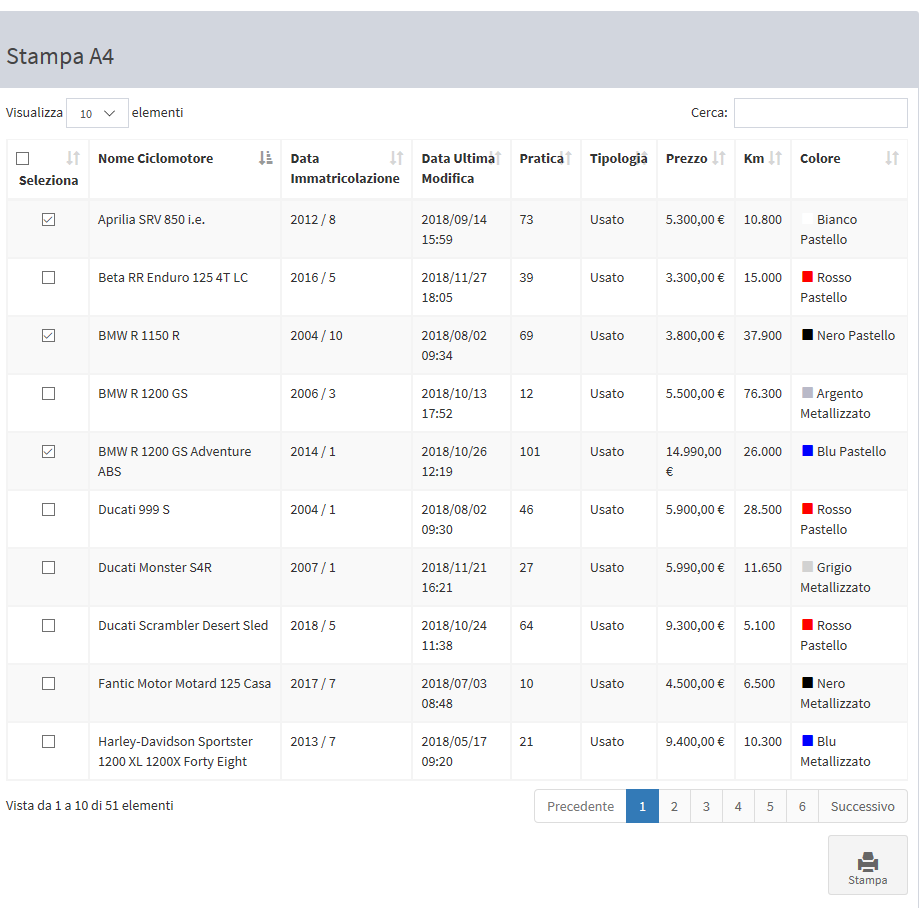Tick the Ducati 999 S row checkbox
The height and width of the screenshot is (908, 919).
pos(48,510)
